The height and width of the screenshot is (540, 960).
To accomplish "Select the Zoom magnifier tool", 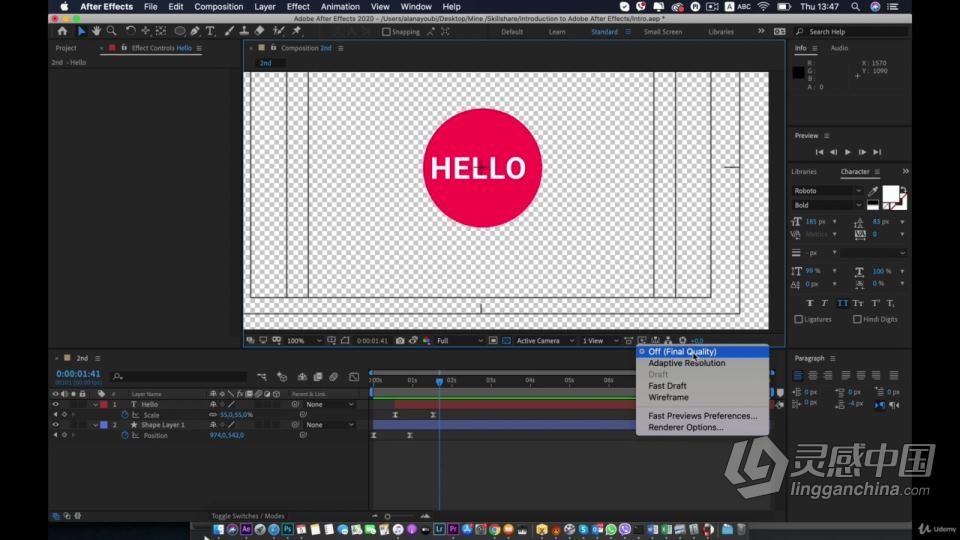I will (x=111, y=31).
